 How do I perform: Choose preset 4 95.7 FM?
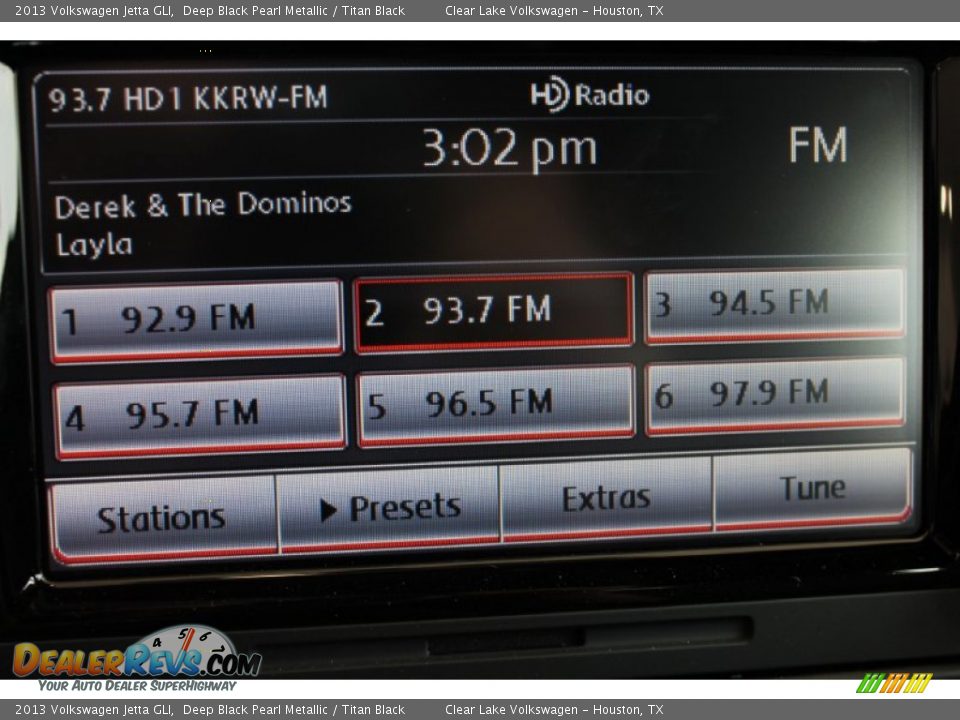coord(199,416)
